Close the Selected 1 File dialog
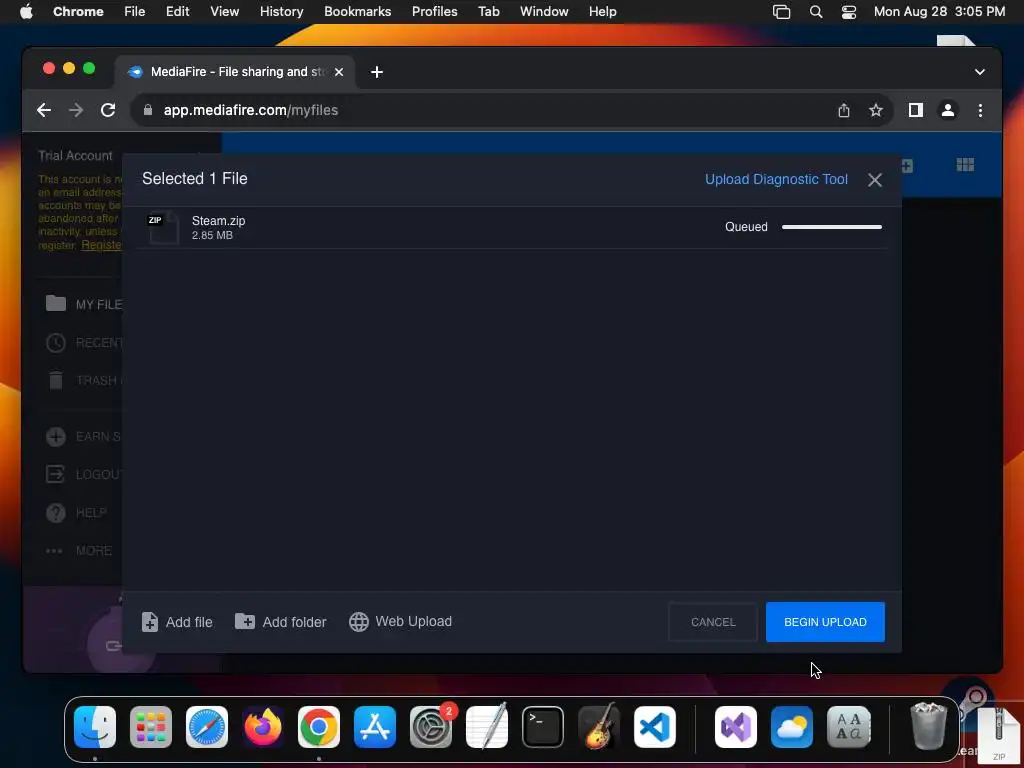Viewport: 1024px width, 768px height. (x=874, y=180)
